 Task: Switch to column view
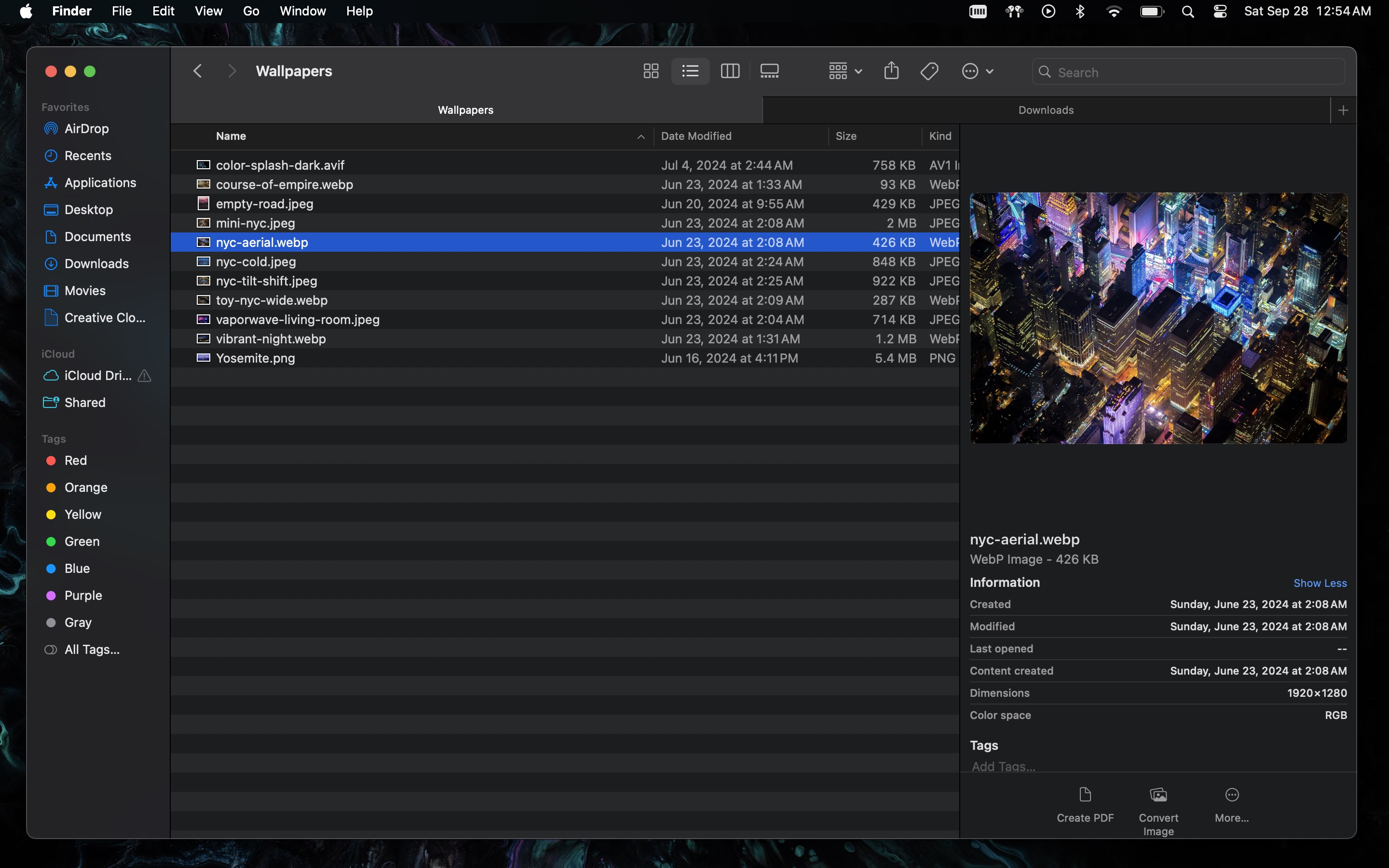(x=730, y=71)
